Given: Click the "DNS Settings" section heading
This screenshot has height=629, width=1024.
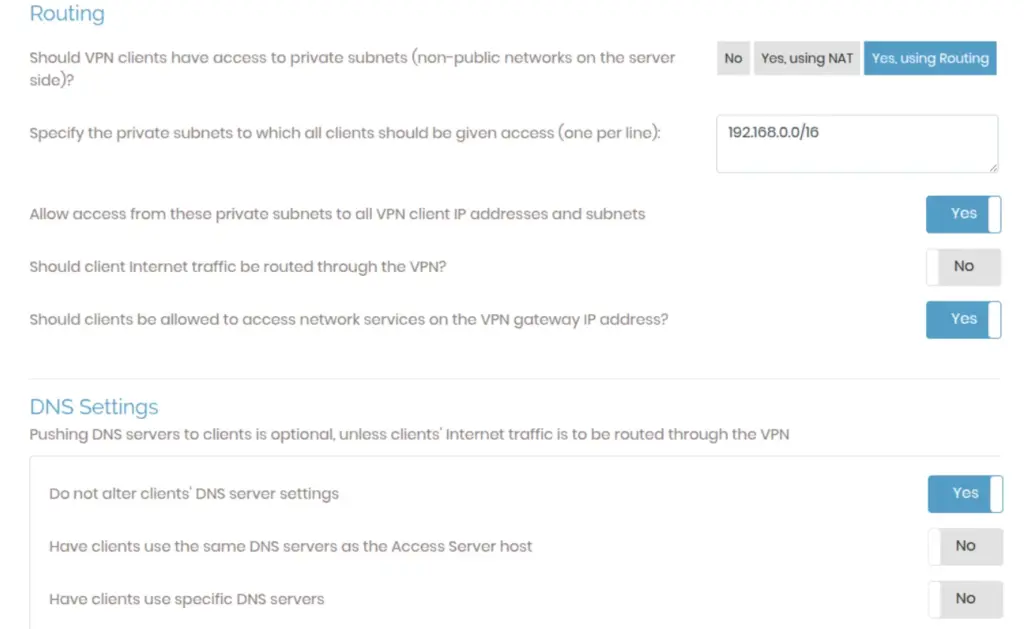Looking at the screenshot, I should coord(94,407).
